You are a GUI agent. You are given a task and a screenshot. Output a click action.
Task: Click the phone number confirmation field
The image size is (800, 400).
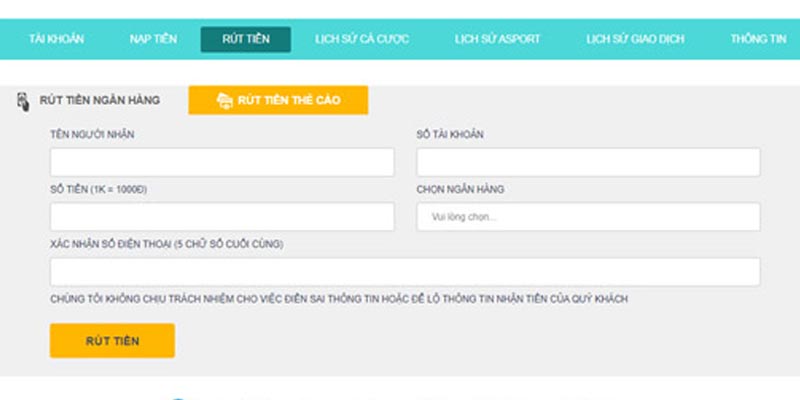coord(405,272)
